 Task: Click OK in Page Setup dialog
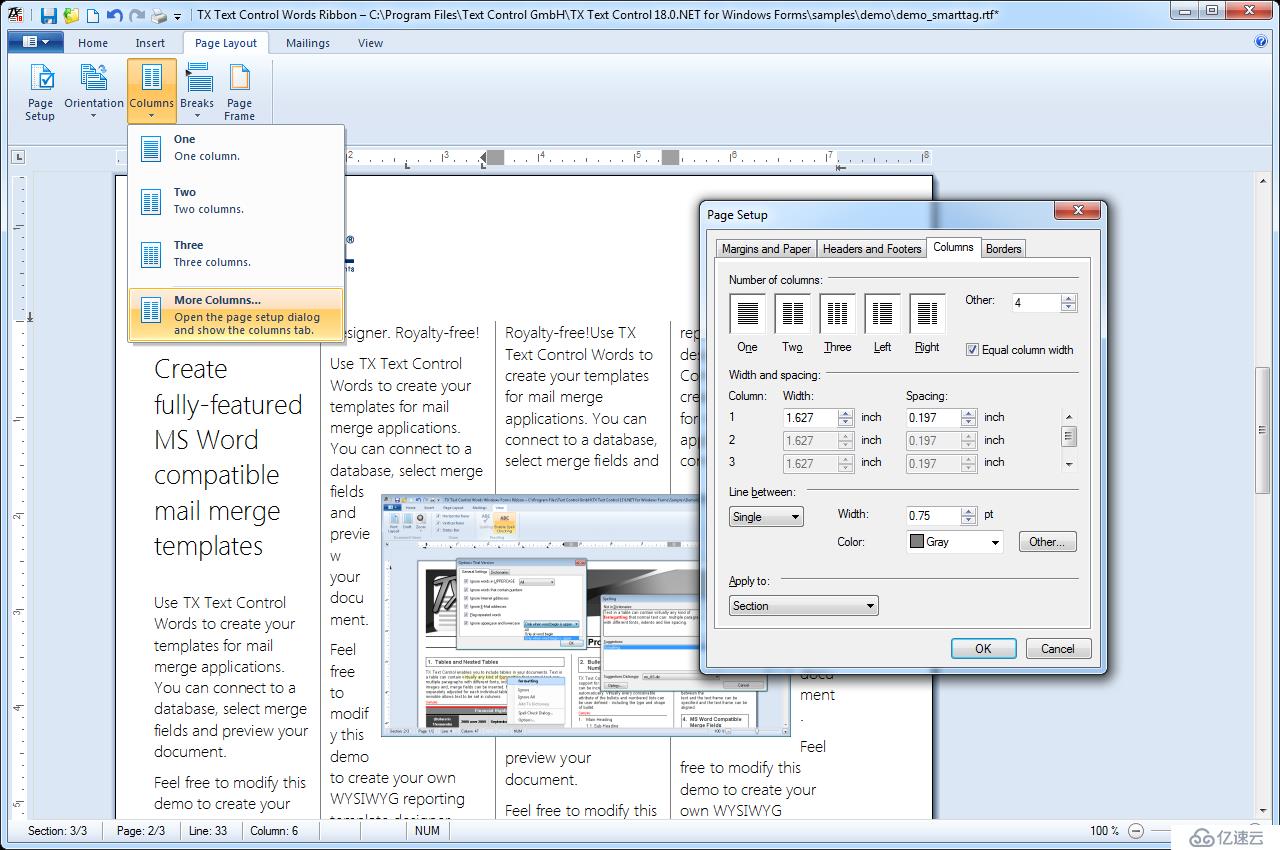tap(983, 649)
